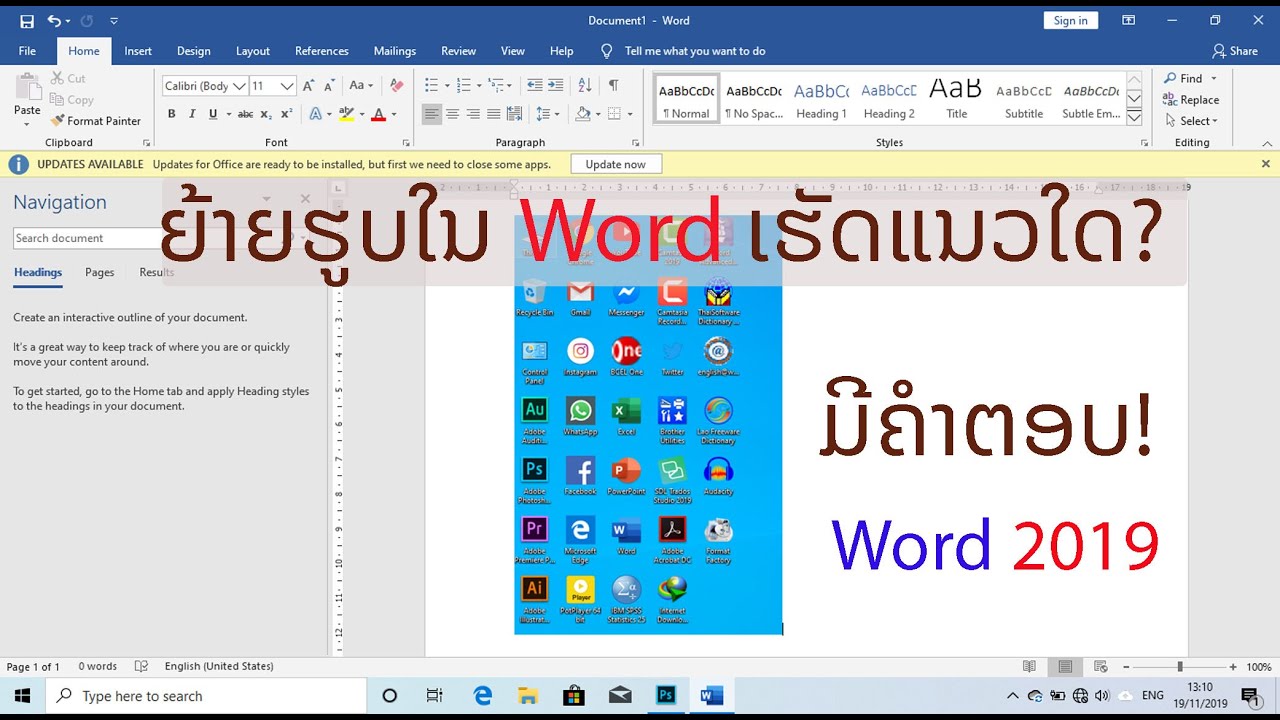Open the font size dropdown
This screenshot has width=1280, height=720.
click(x=288, y=86)
